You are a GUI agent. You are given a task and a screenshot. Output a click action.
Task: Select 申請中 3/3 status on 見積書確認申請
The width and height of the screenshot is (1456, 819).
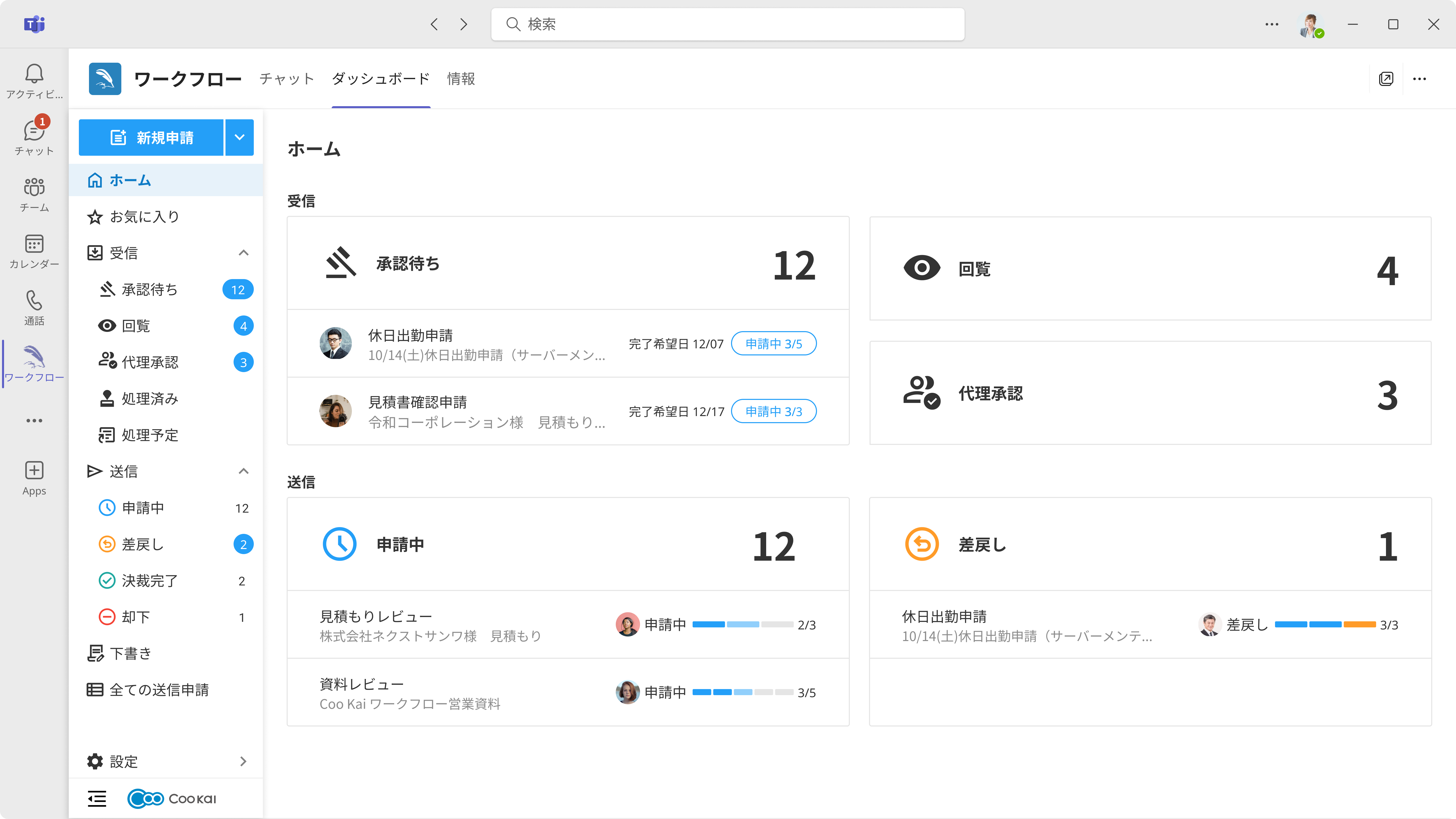[x=774, y=412]
